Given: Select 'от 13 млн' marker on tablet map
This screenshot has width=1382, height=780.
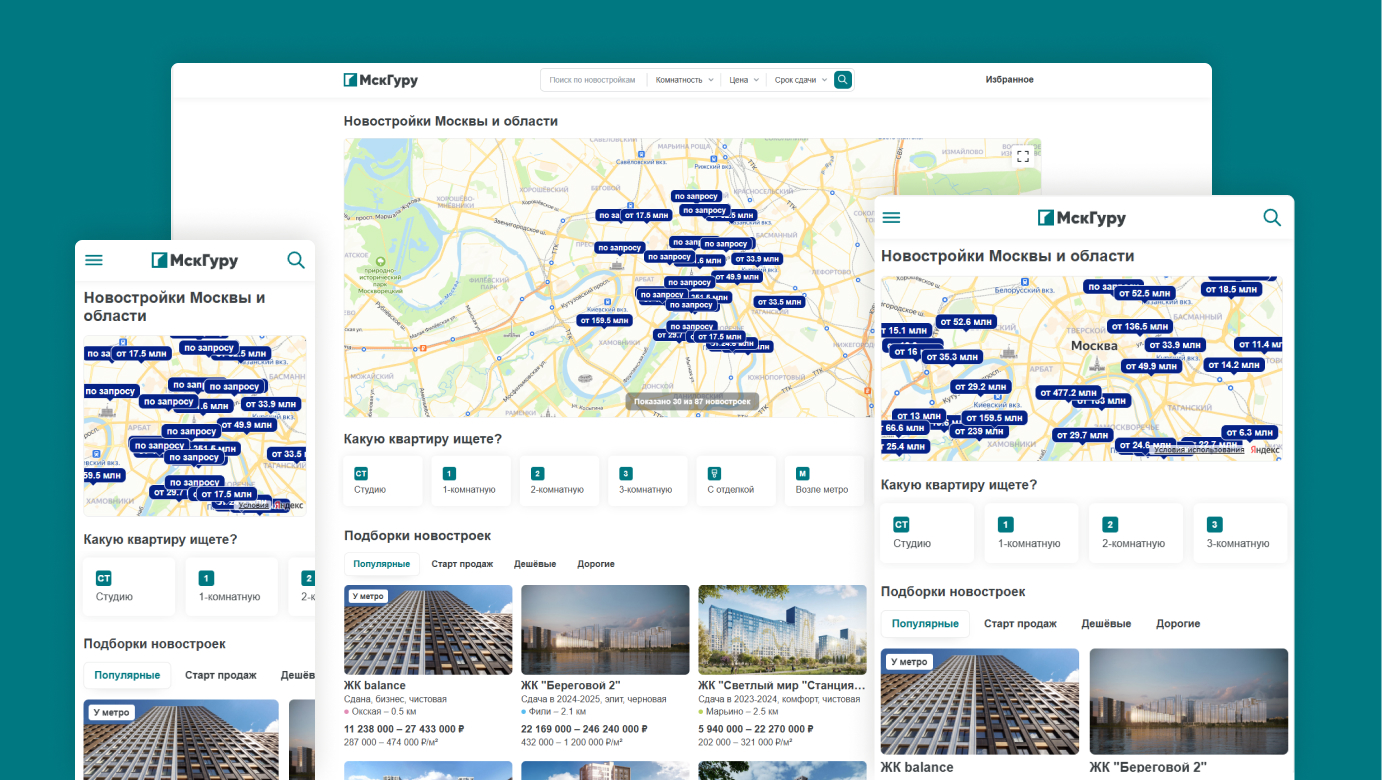Looking at the screenshot, I should click(917, 416).
